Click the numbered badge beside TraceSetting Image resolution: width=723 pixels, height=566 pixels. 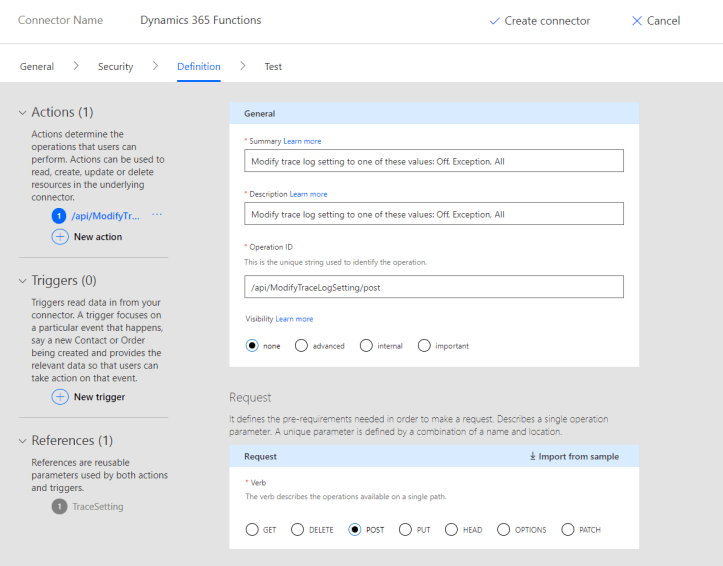59,507
